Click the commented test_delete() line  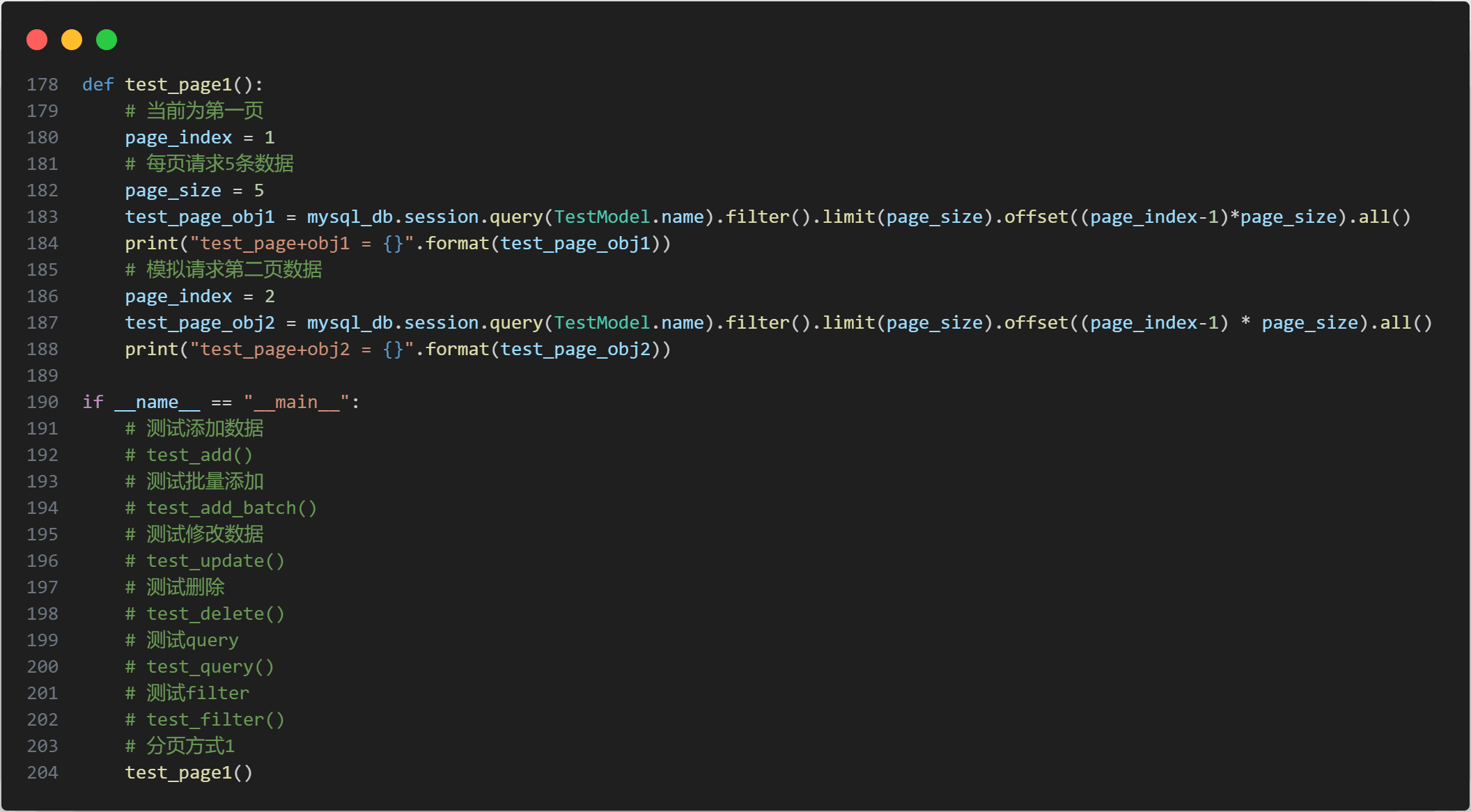coord(205,614)
